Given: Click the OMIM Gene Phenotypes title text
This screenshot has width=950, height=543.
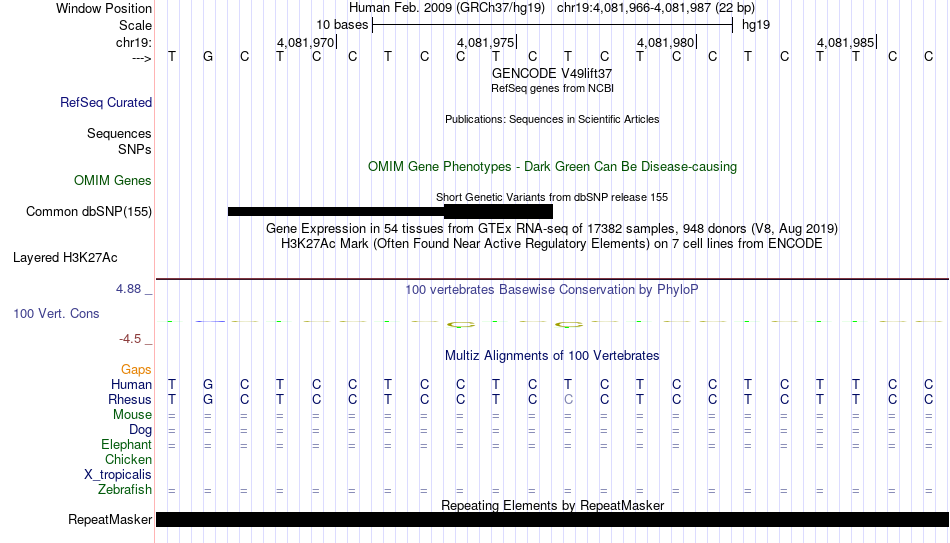Looking at the screenshot, I should (553, 167).
